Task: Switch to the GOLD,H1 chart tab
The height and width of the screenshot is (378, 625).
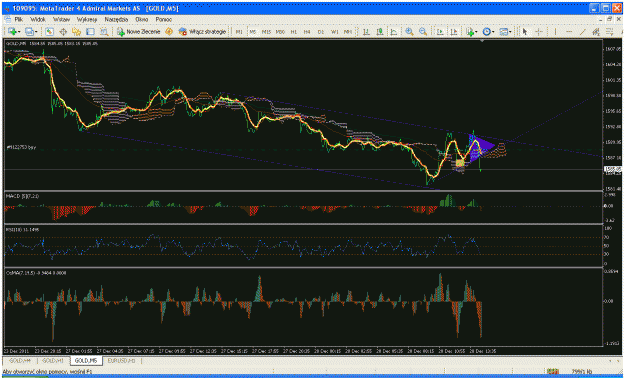Action: 53,360
